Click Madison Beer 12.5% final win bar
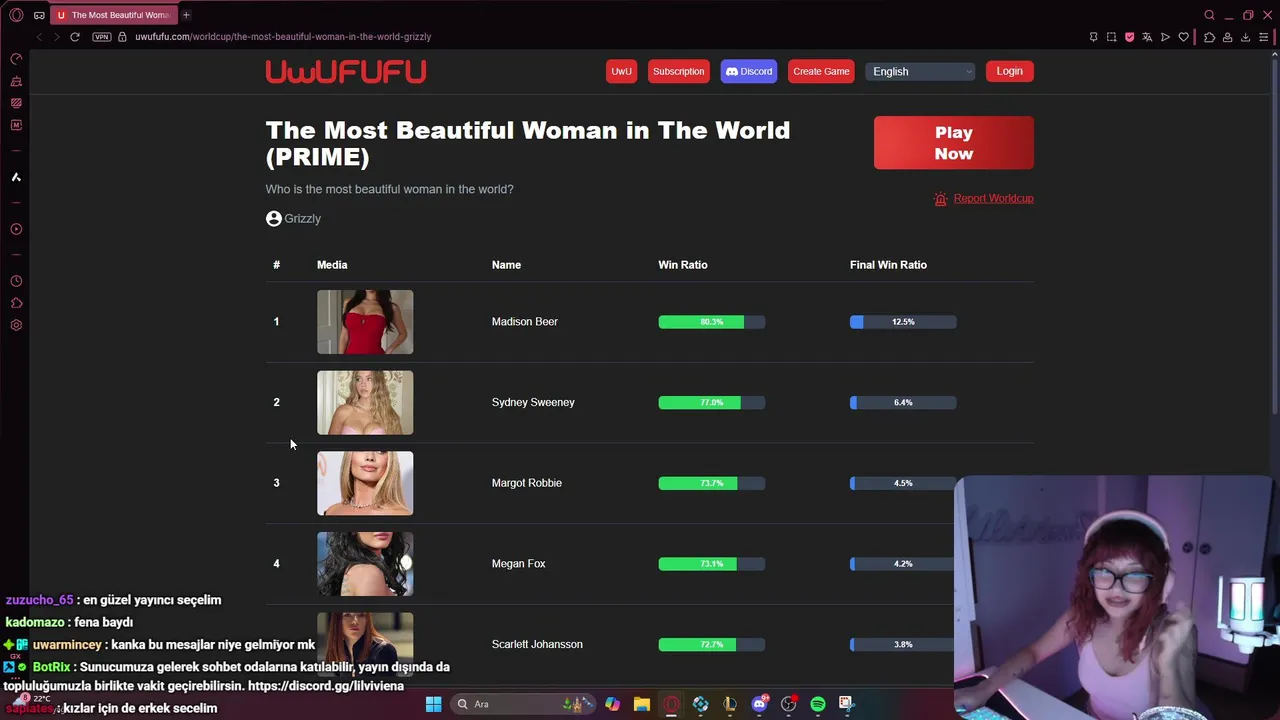The height and width of the screenshot is (720, 1280). (903, 322)
